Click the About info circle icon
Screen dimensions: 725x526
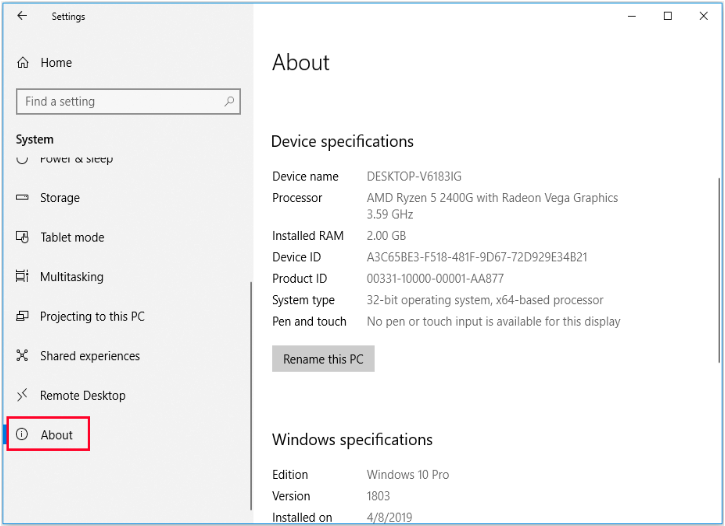22,435
